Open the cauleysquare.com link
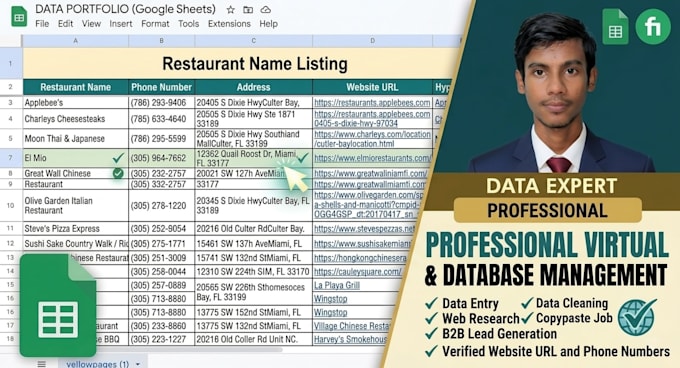 click(358, 272)
